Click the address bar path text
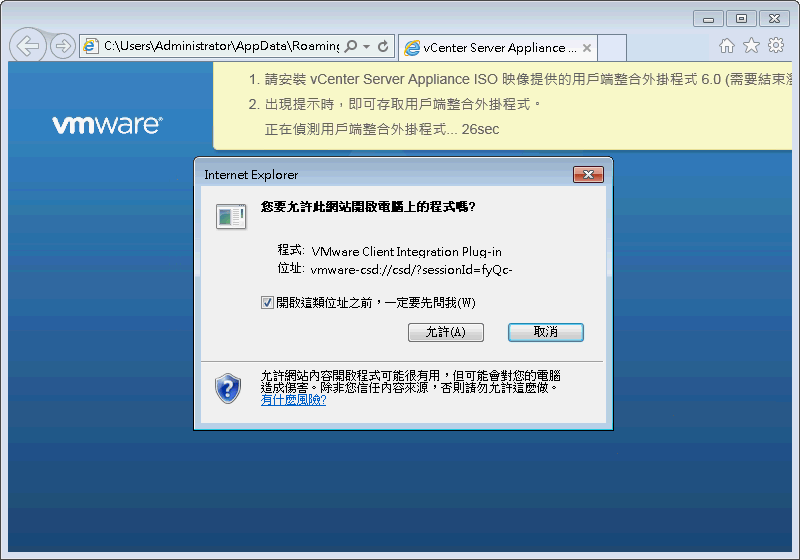 coord(221,46)
